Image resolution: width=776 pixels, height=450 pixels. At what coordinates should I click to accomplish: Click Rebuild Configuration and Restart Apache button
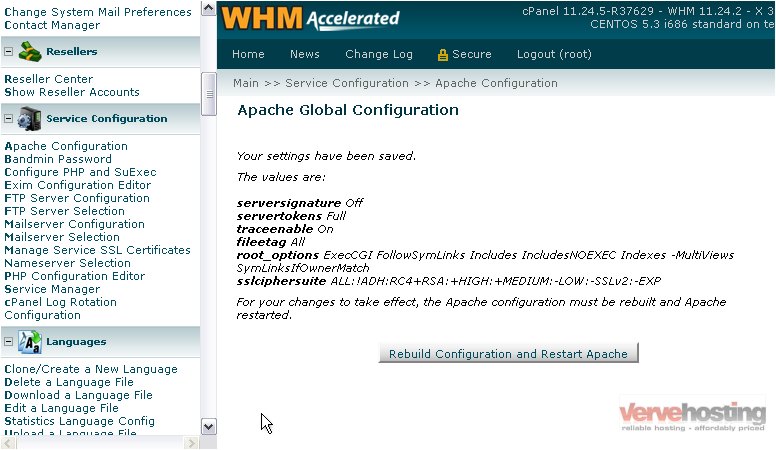[508, 353]
